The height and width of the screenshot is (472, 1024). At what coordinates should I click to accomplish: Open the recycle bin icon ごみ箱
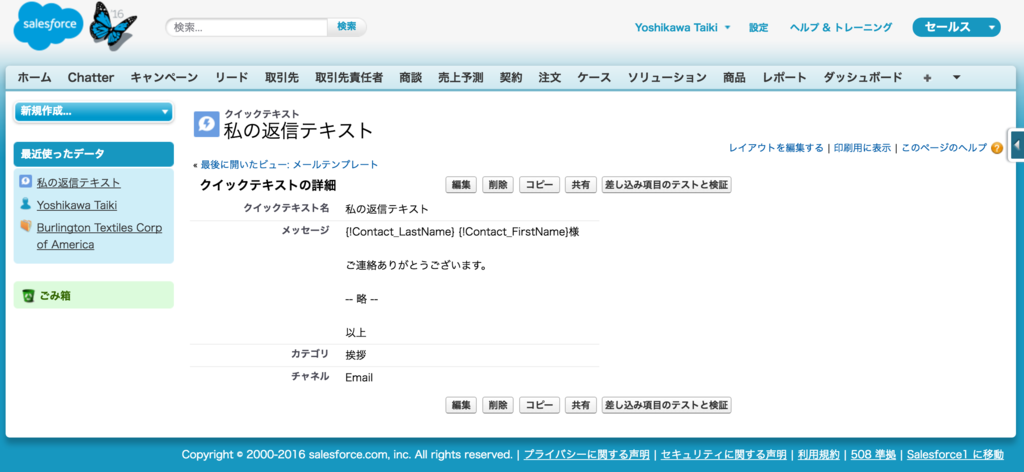(x=27, y=296)
